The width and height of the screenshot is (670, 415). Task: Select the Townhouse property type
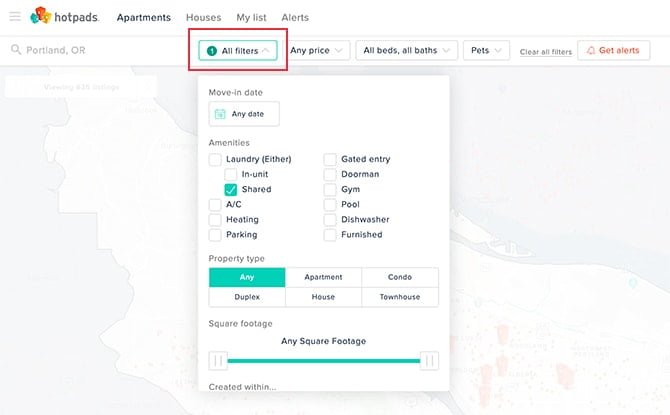click(400, 297)
